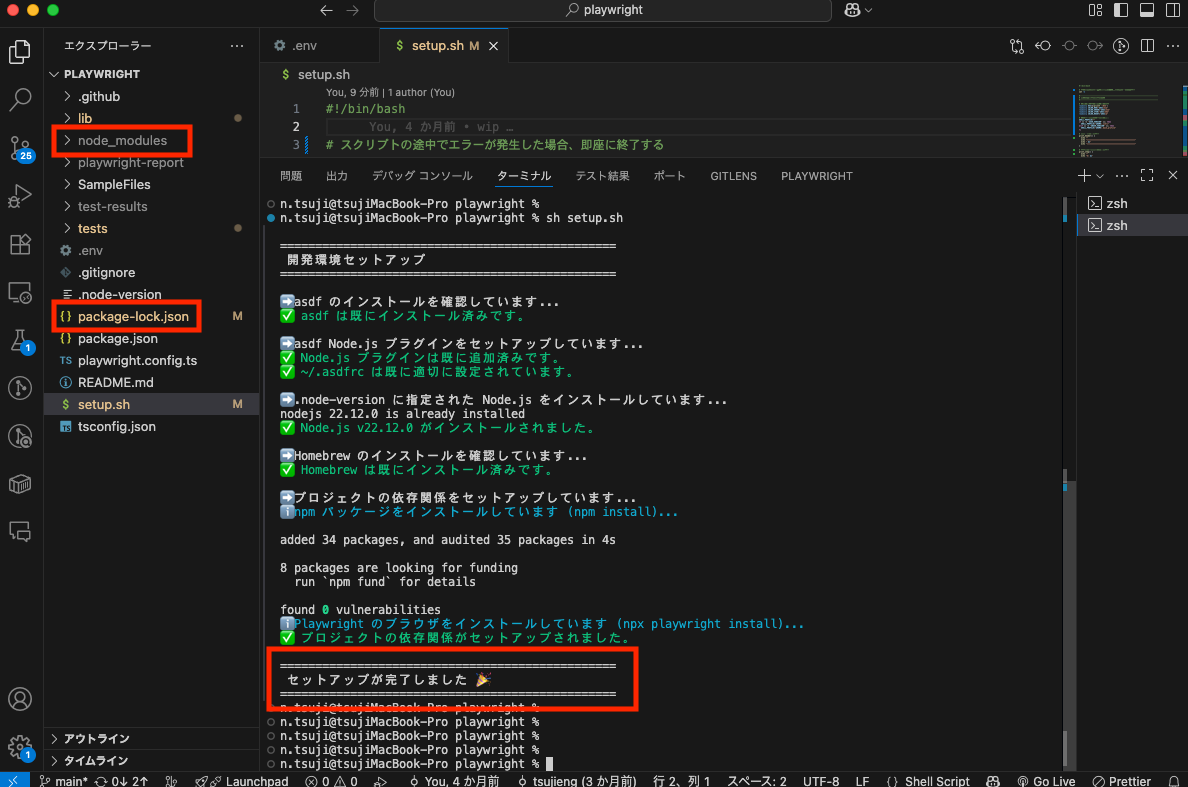Viewport: 1188px width, 787px height.
Task: Expand the node_modules folder
Action: pyautogui.click(x=122, y=141)
